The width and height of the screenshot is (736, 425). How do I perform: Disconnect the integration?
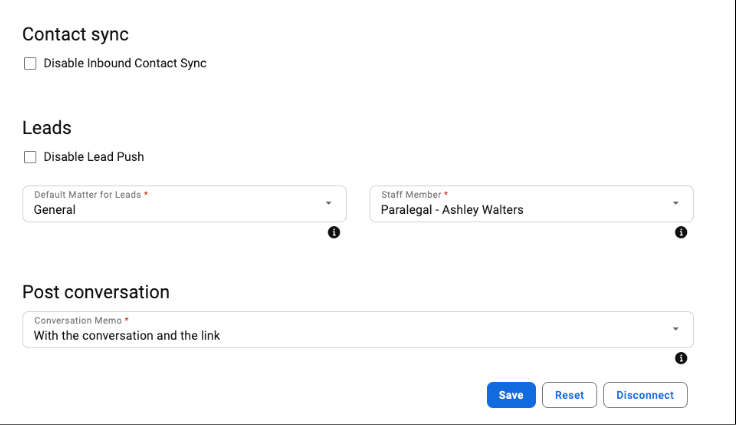[x=645, y=395]
